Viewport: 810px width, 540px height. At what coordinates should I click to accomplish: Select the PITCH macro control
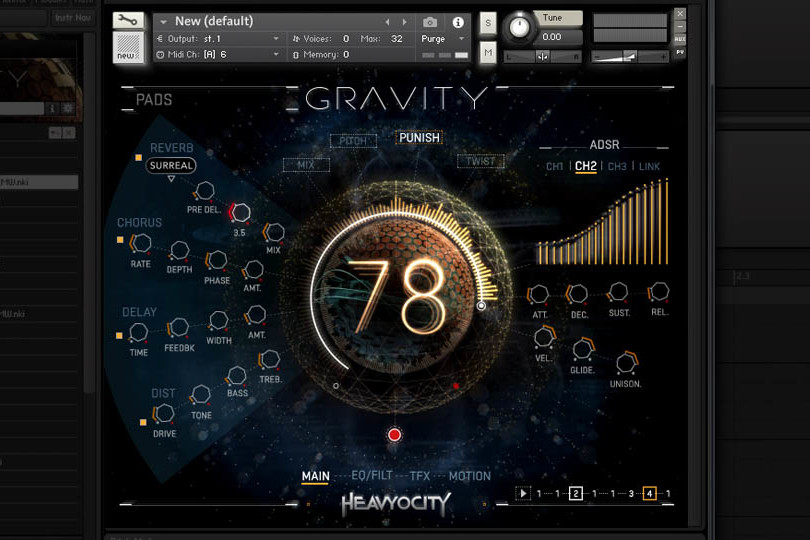click(353, 141)
